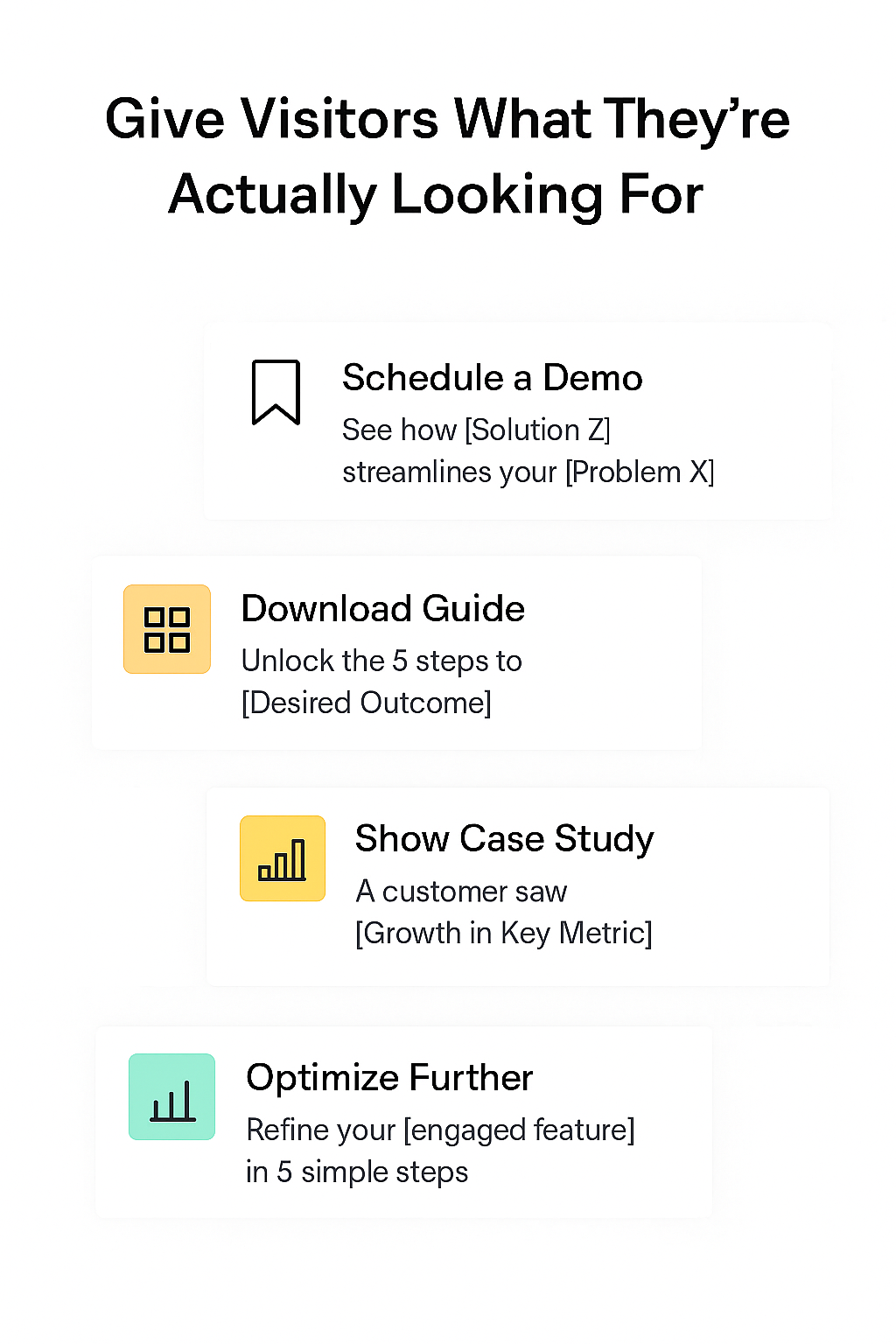
Task: Select the [Desired Outcome] placeholder
Action: pyautogui.click(x=366, y=703)
